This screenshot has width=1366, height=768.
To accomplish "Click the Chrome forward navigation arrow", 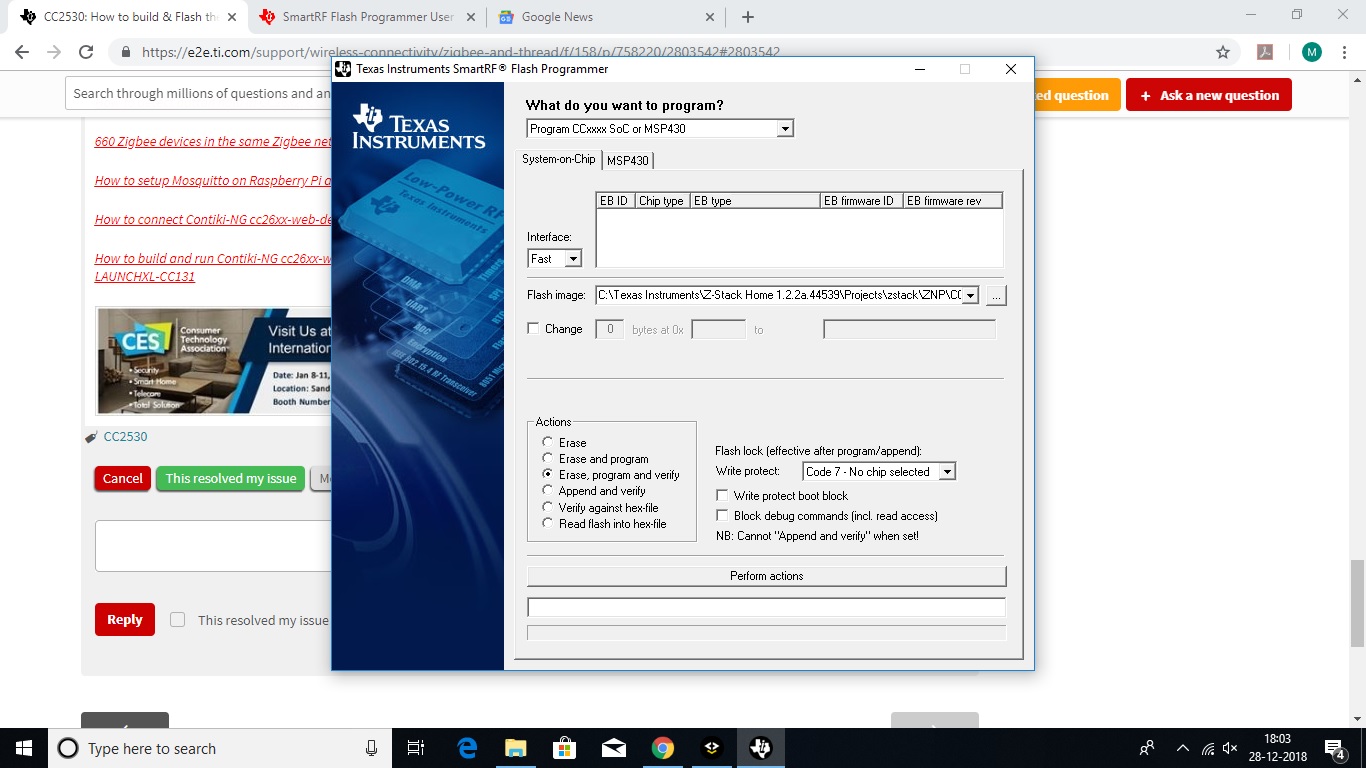I will (54, 52).
